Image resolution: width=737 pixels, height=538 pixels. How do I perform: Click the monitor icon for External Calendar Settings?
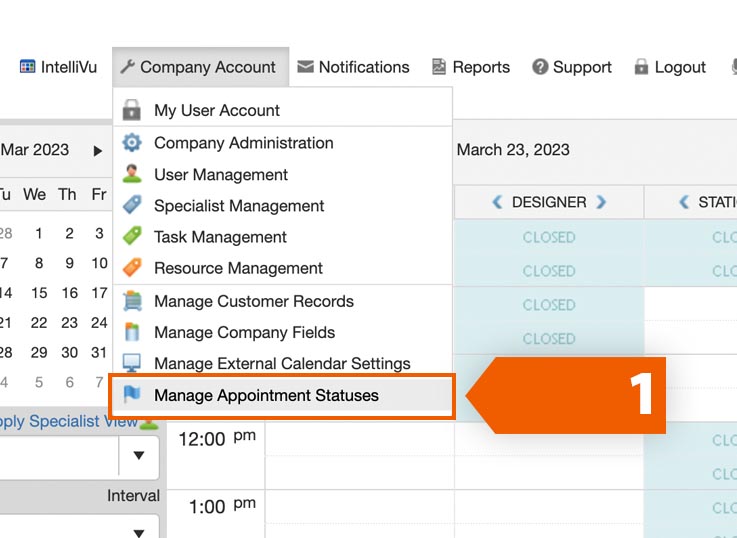pos(132,363)
